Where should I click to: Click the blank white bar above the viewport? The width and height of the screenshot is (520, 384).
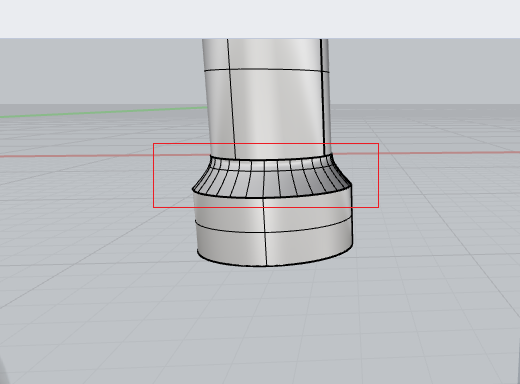coord(260,19)
